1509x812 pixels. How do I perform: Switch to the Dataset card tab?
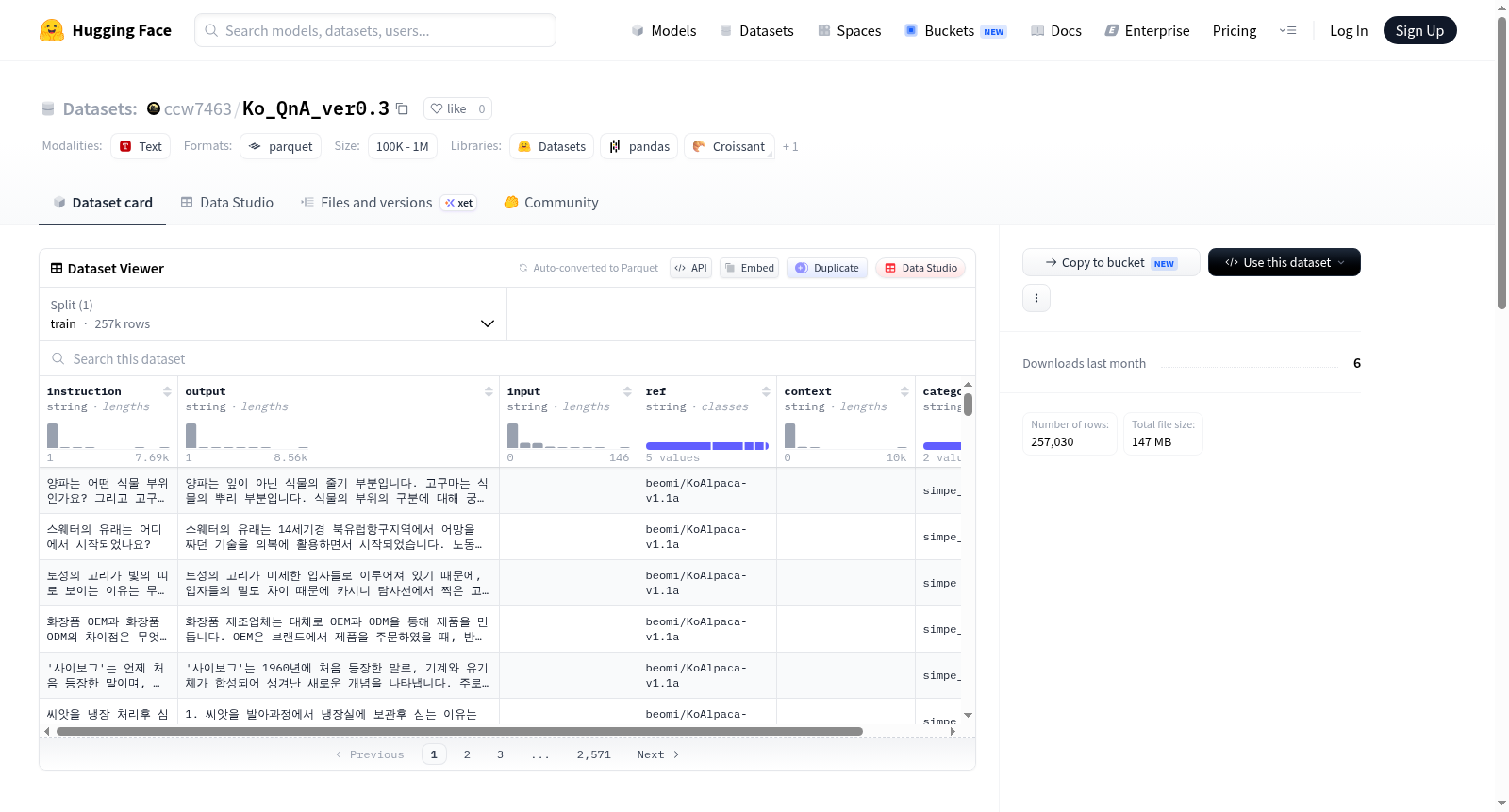point(103,202)
